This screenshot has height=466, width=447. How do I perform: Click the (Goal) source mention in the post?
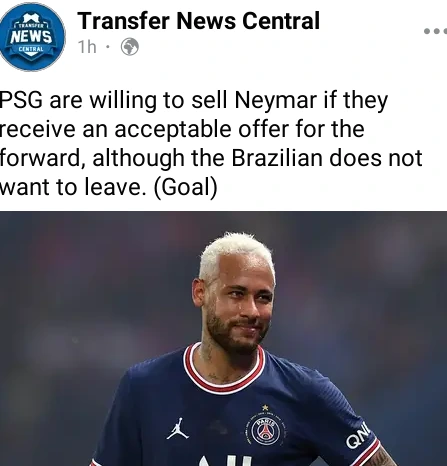(185, 187)
